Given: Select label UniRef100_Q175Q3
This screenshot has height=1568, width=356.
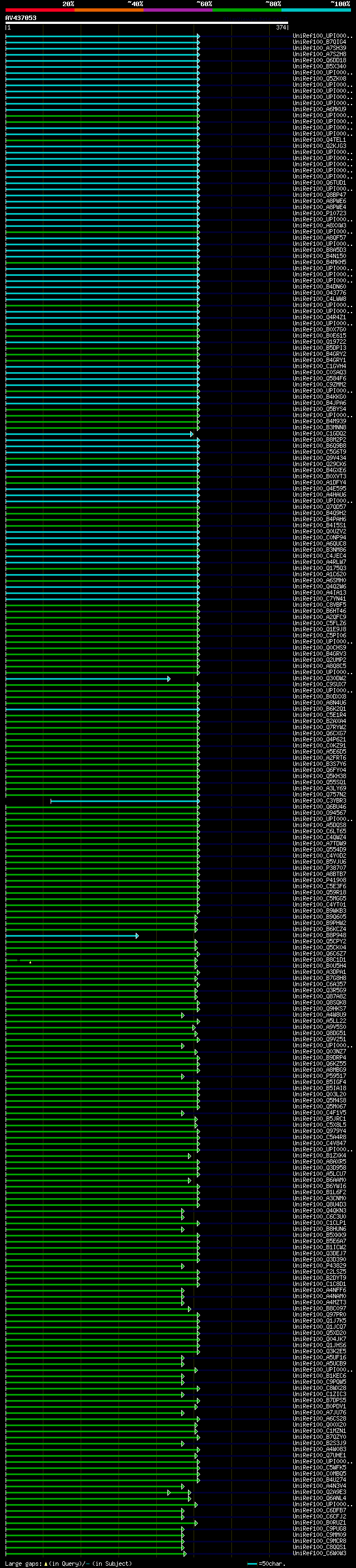Looking at the screenshot, I should (319, 568).
